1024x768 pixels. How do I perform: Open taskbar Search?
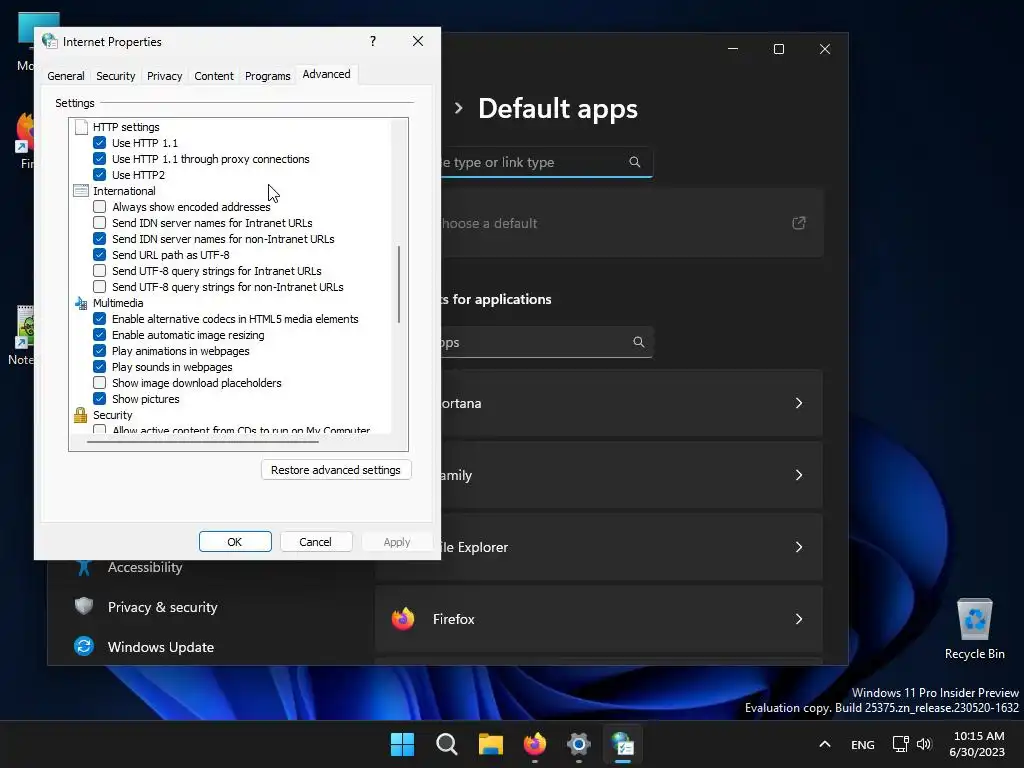click(447, 744)
